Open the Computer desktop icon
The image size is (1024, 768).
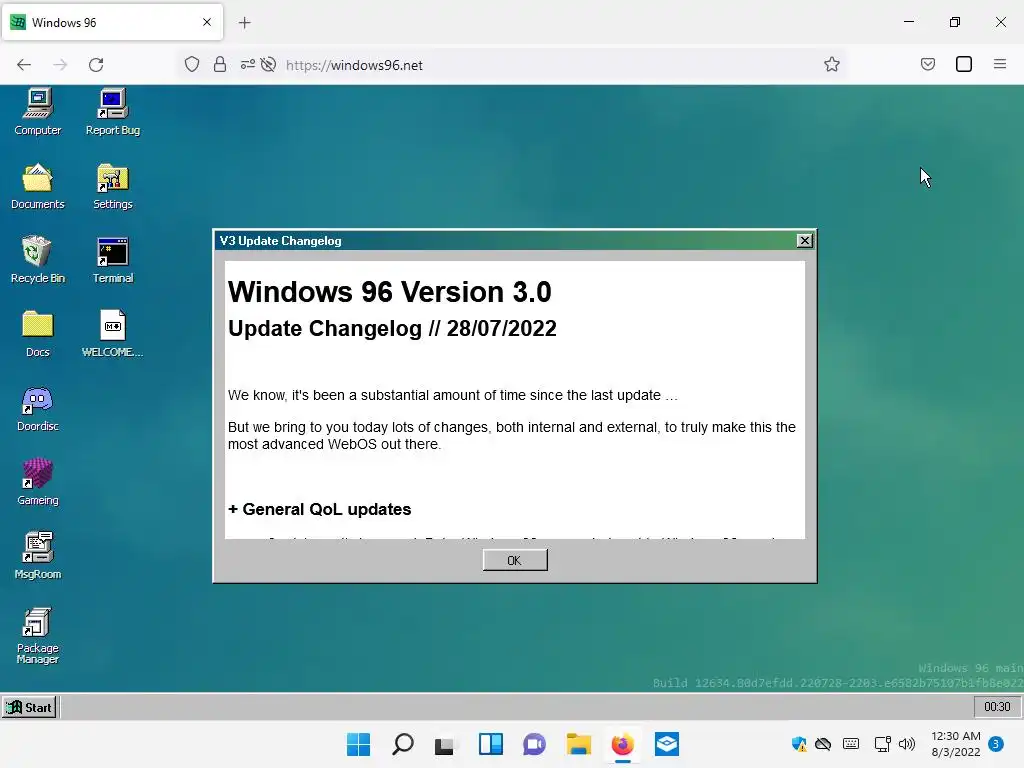[38, 112]
